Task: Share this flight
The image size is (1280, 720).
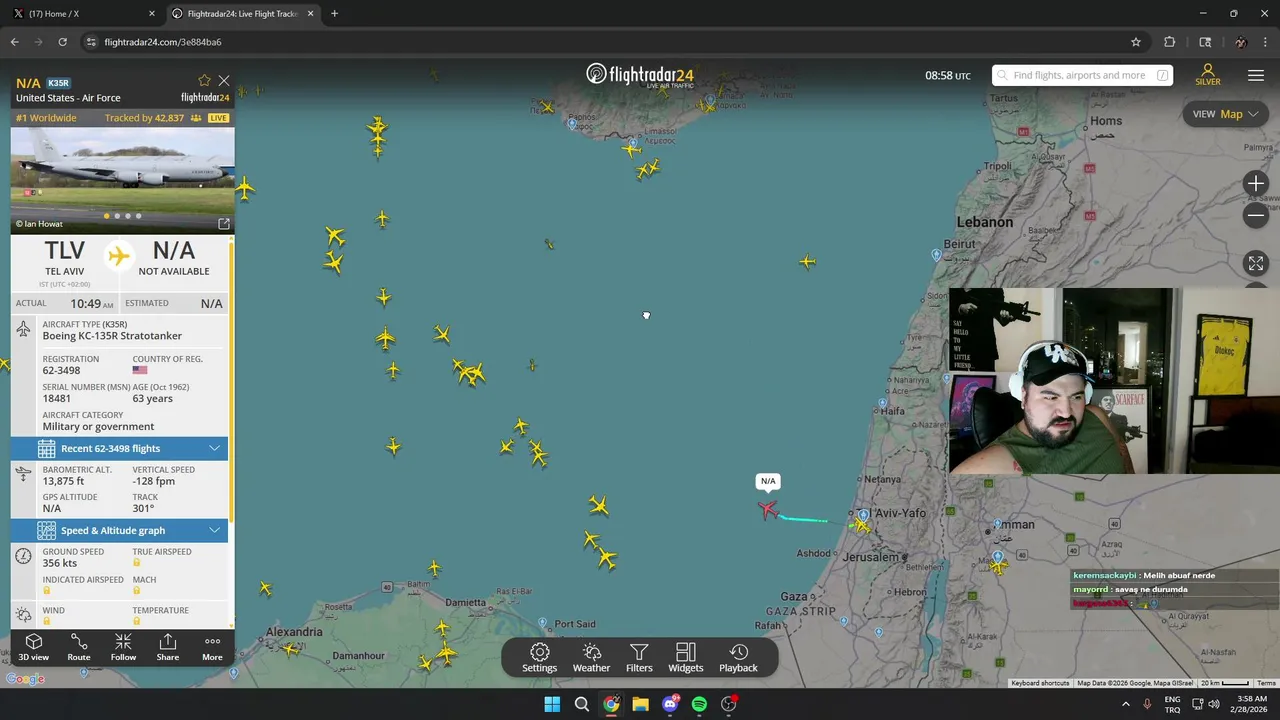Action: 168,647
